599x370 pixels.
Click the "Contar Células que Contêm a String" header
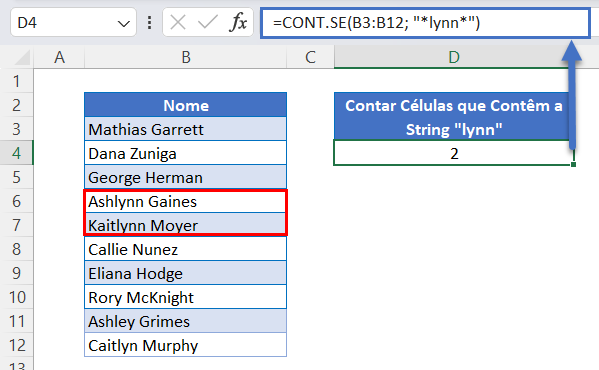tap(454, 116)
